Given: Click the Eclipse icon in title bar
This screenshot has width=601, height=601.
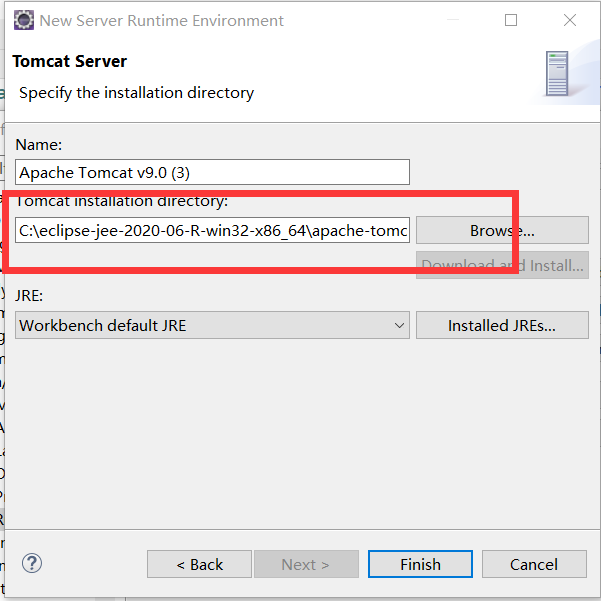Looking at the screenshot, I should point(24,20).
